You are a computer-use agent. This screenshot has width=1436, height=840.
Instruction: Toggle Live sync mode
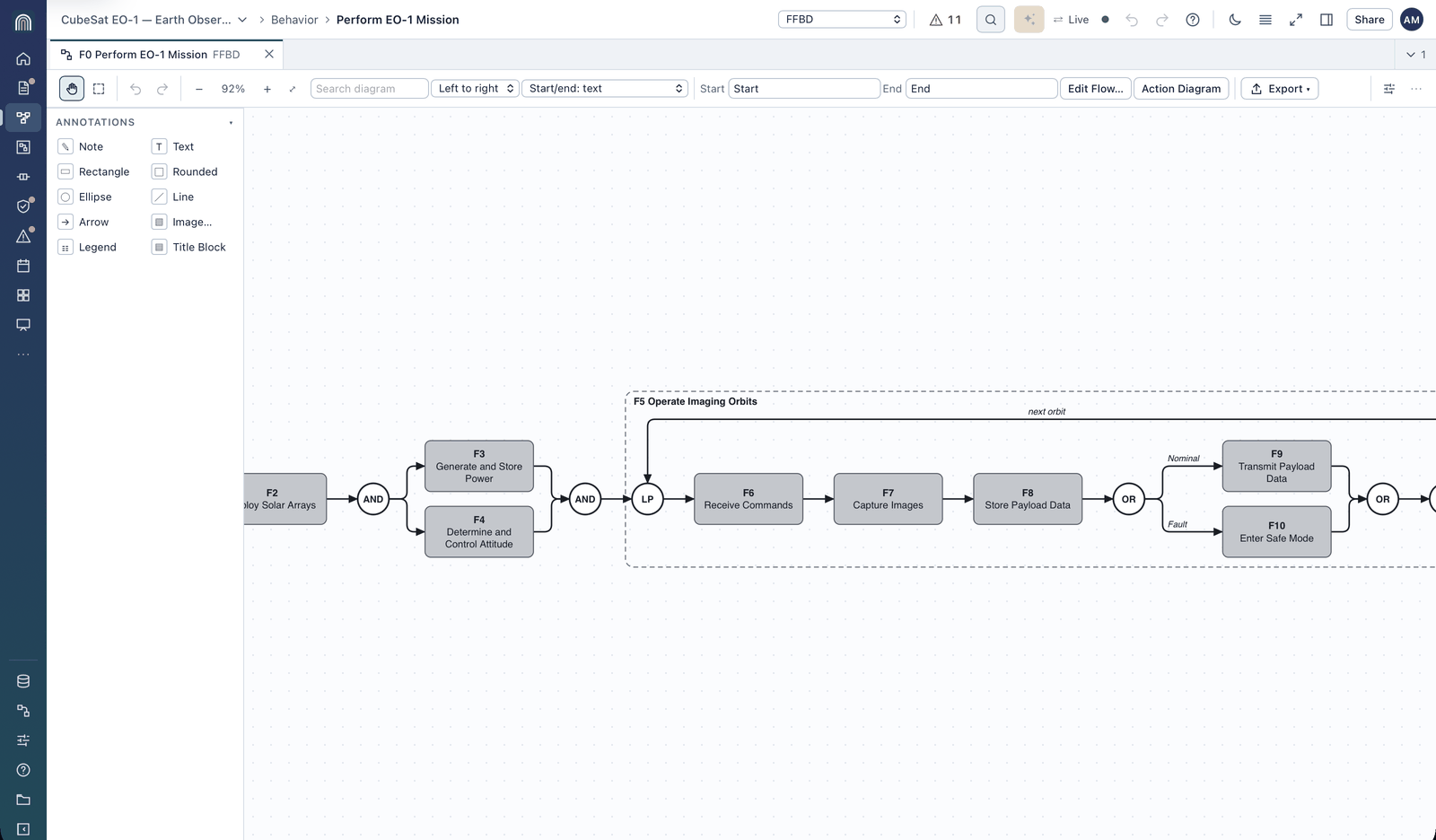coord(1072,20)
